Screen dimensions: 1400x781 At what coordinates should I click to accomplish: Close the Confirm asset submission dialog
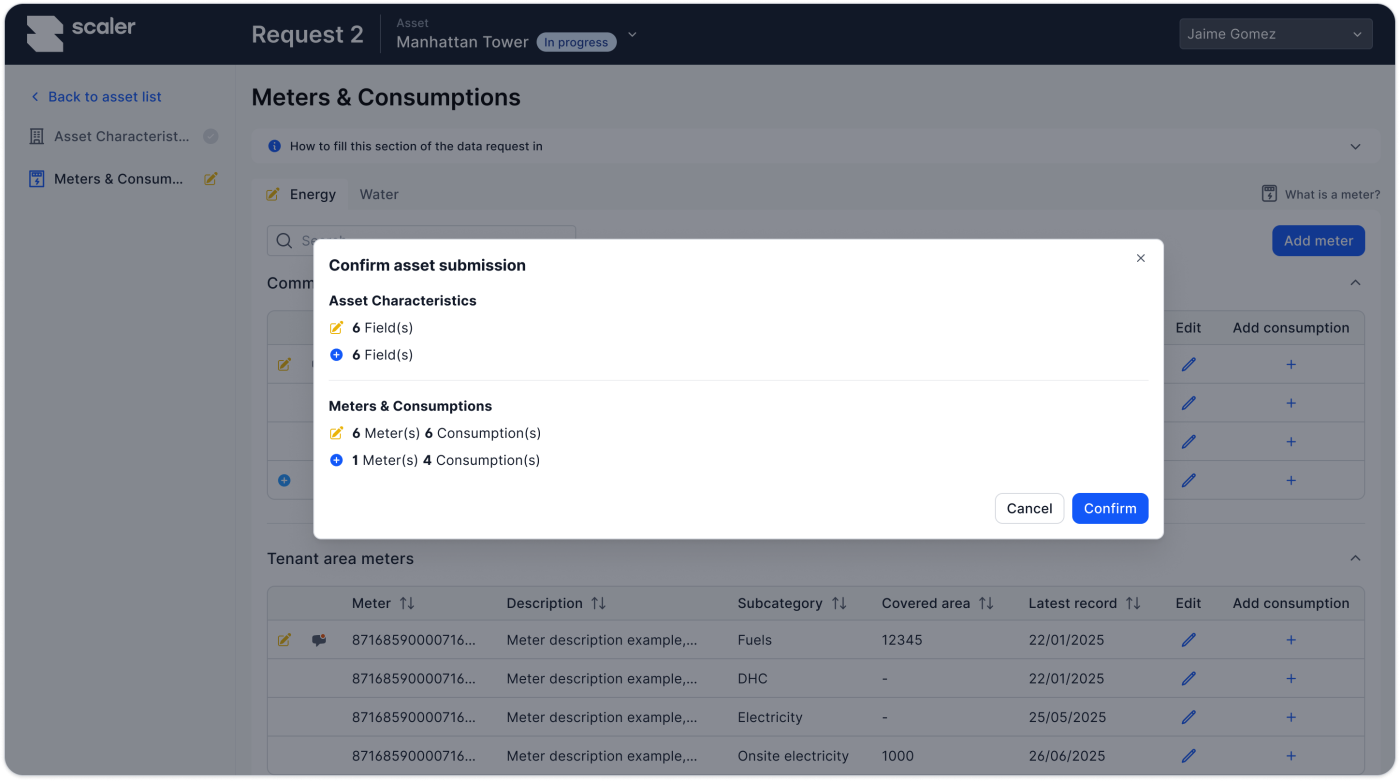click(1140, 258)
